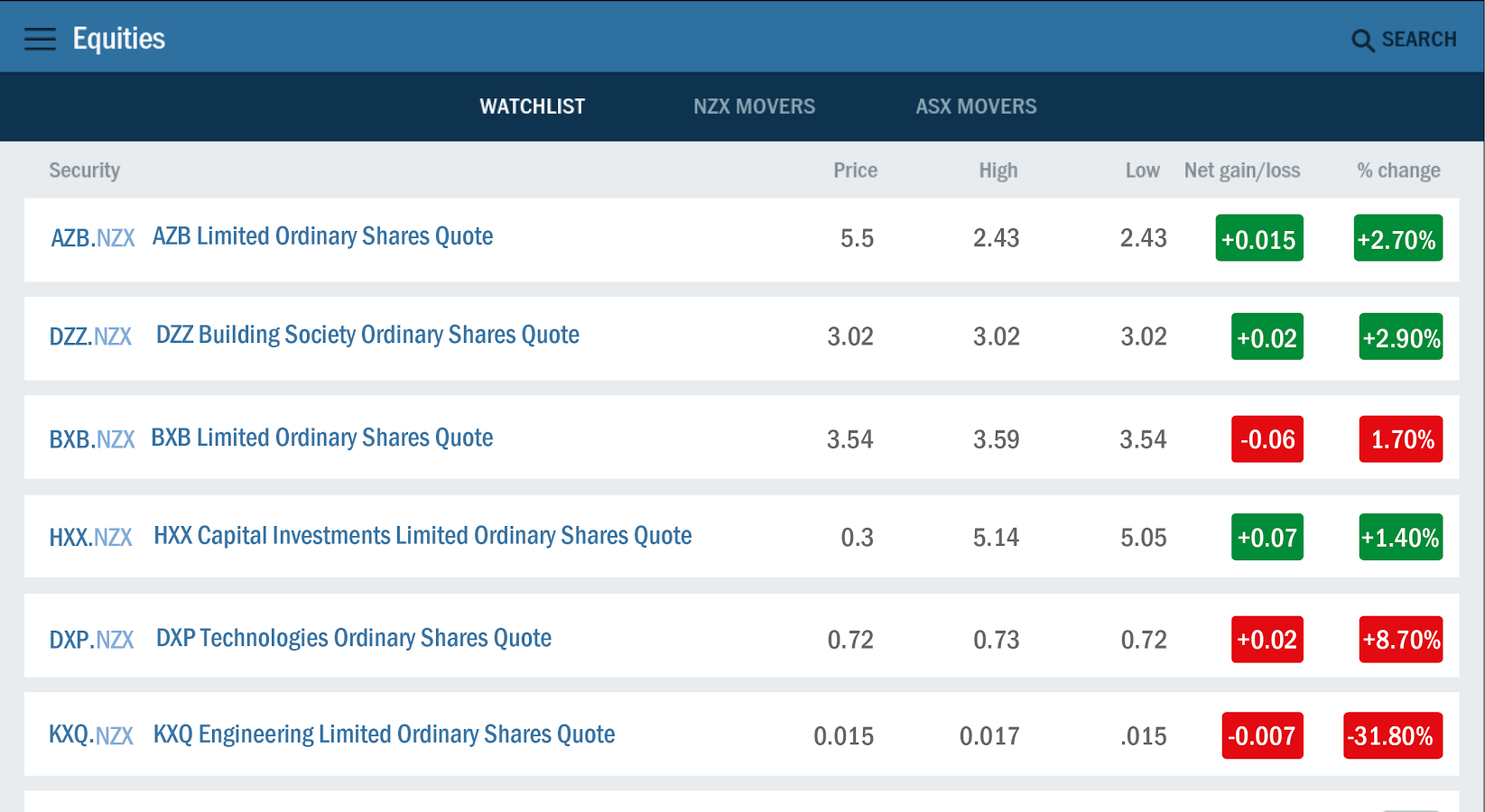Open KXQ Engineering Limited Ordinary Shares Quote
The width and height of the screenshot is (1485, 812).
[384, 734]
